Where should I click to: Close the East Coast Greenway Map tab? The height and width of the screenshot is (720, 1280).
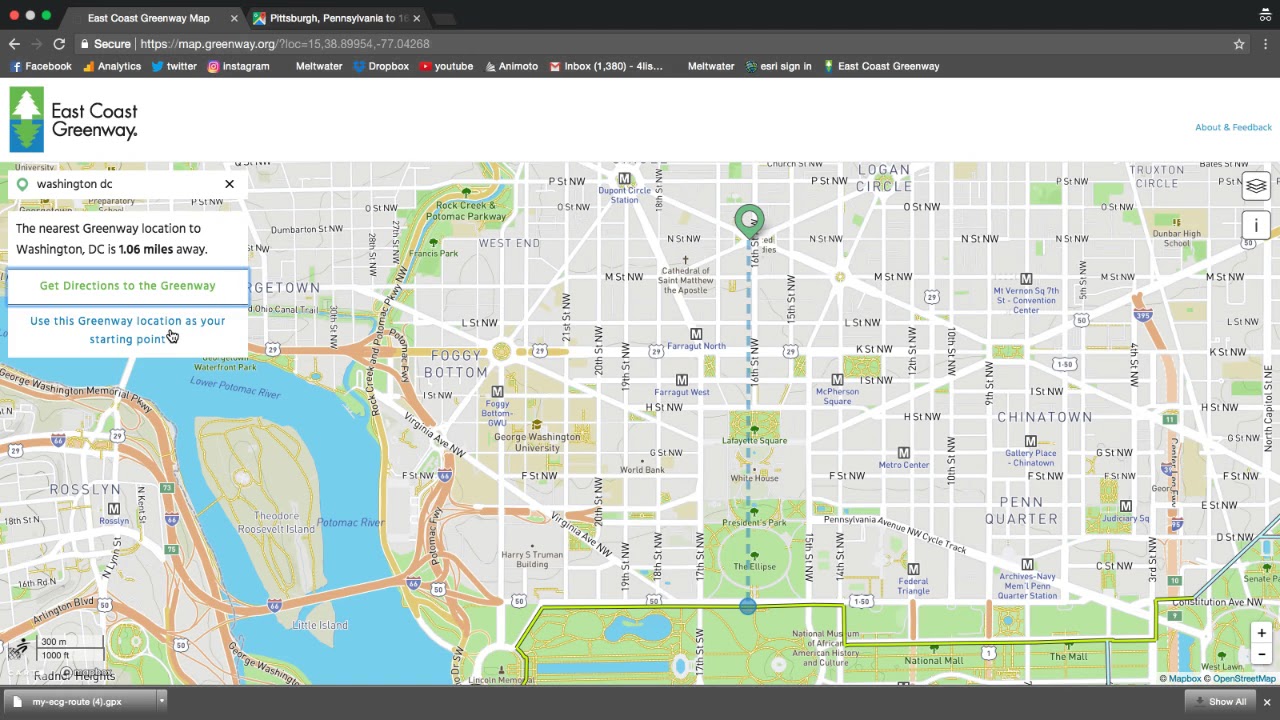click(235, 18)
